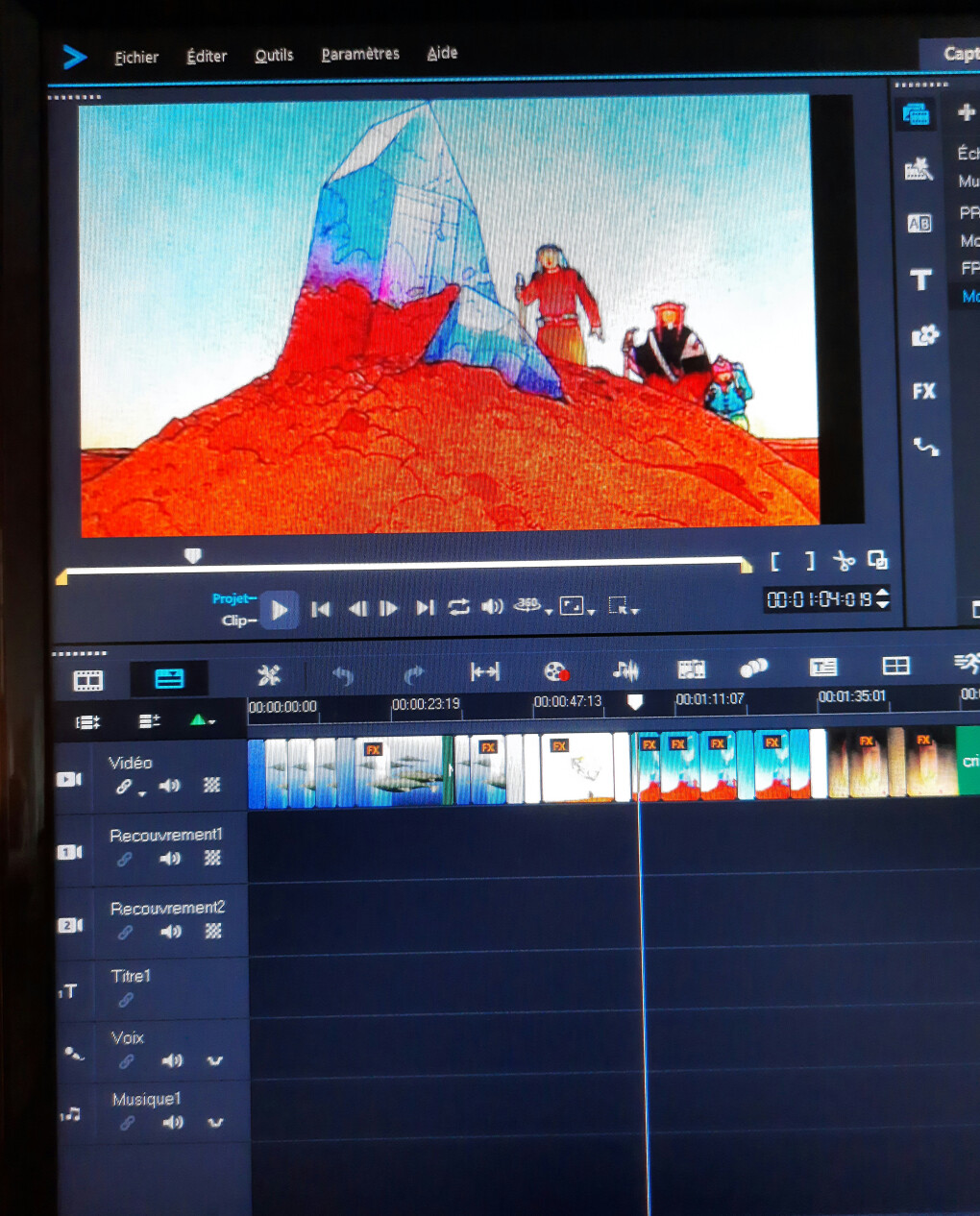Open the subtitle editor

pos(823,667)
